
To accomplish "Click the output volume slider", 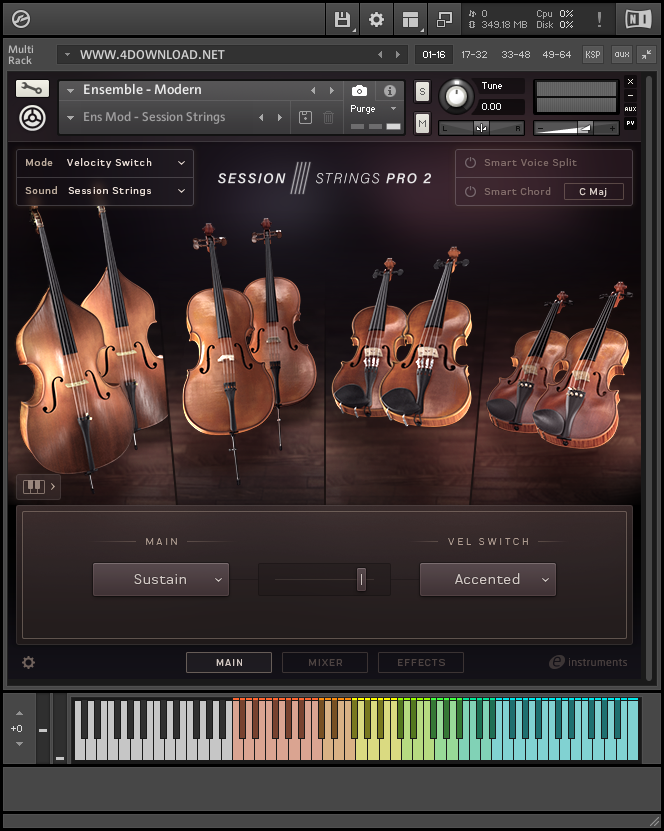I will point(576,128).
